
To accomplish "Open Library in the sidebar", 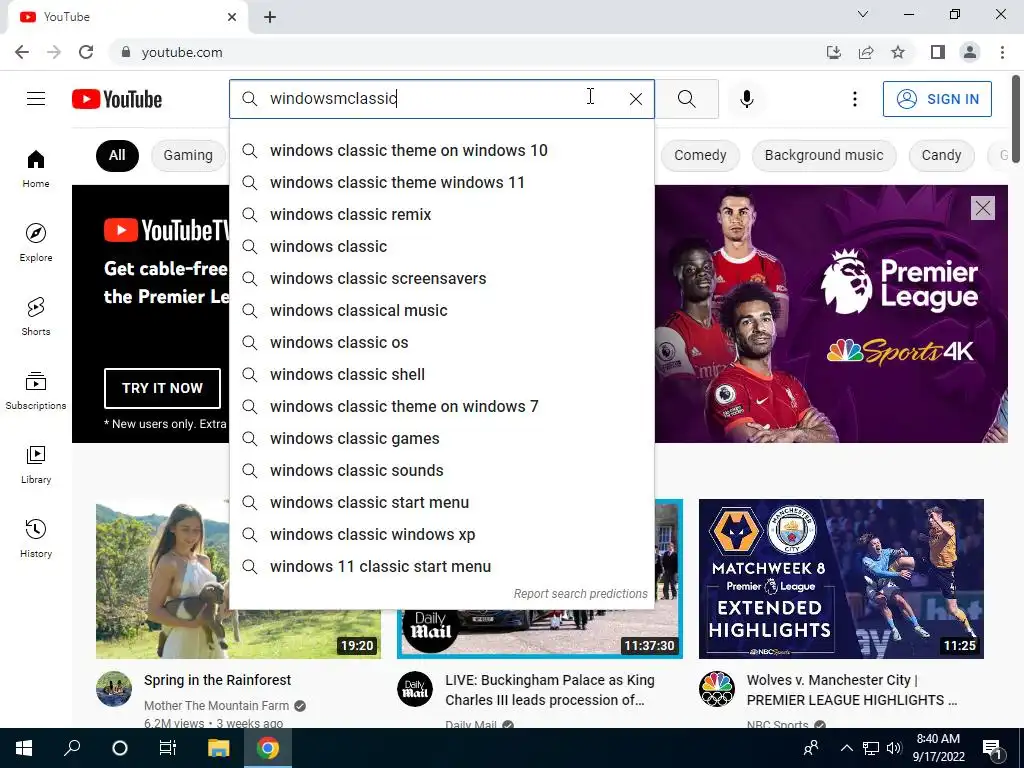I will tap(36, 464).
